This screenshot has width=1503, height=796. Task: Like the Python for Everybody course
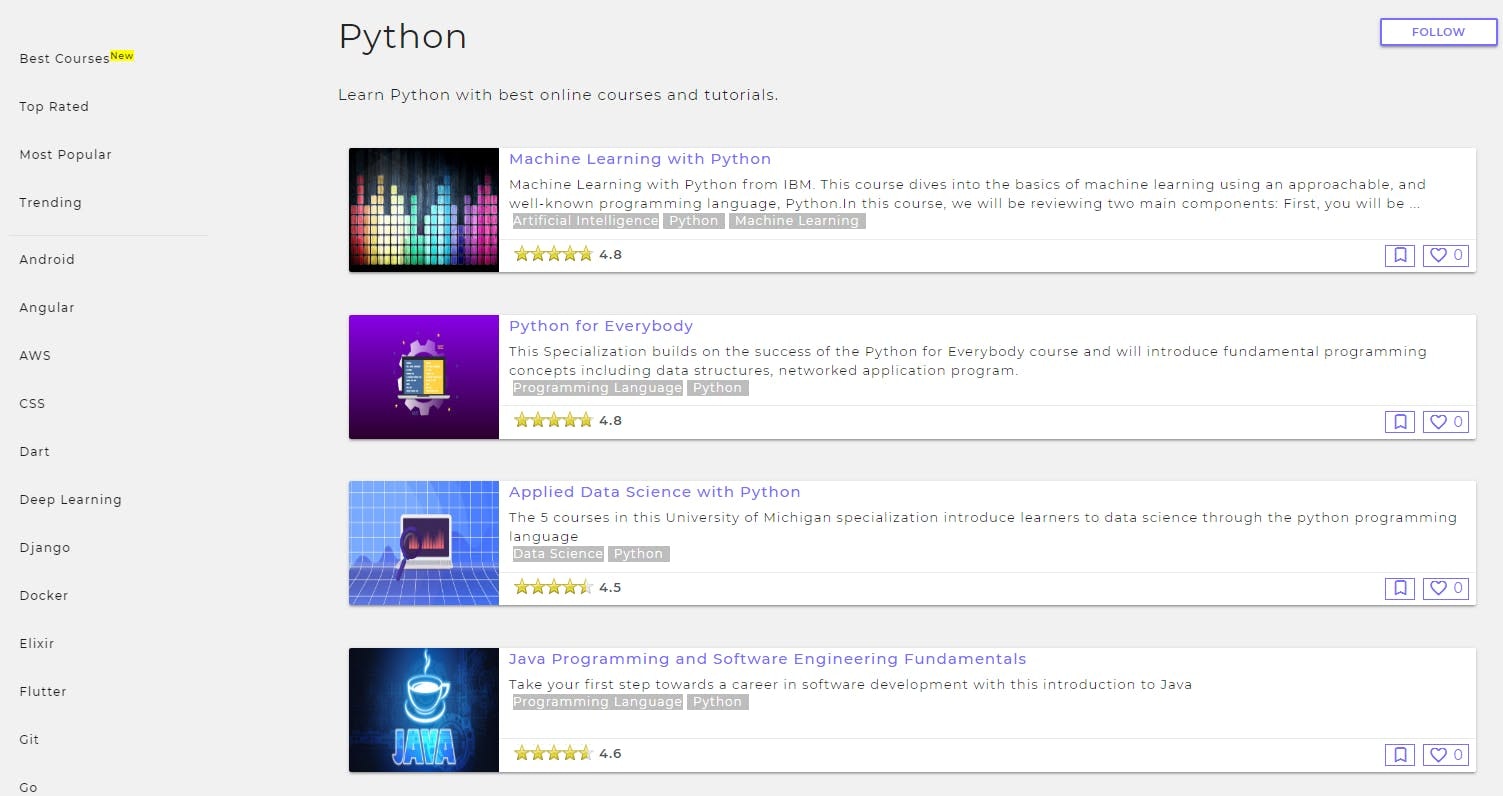pos(1446,422)
